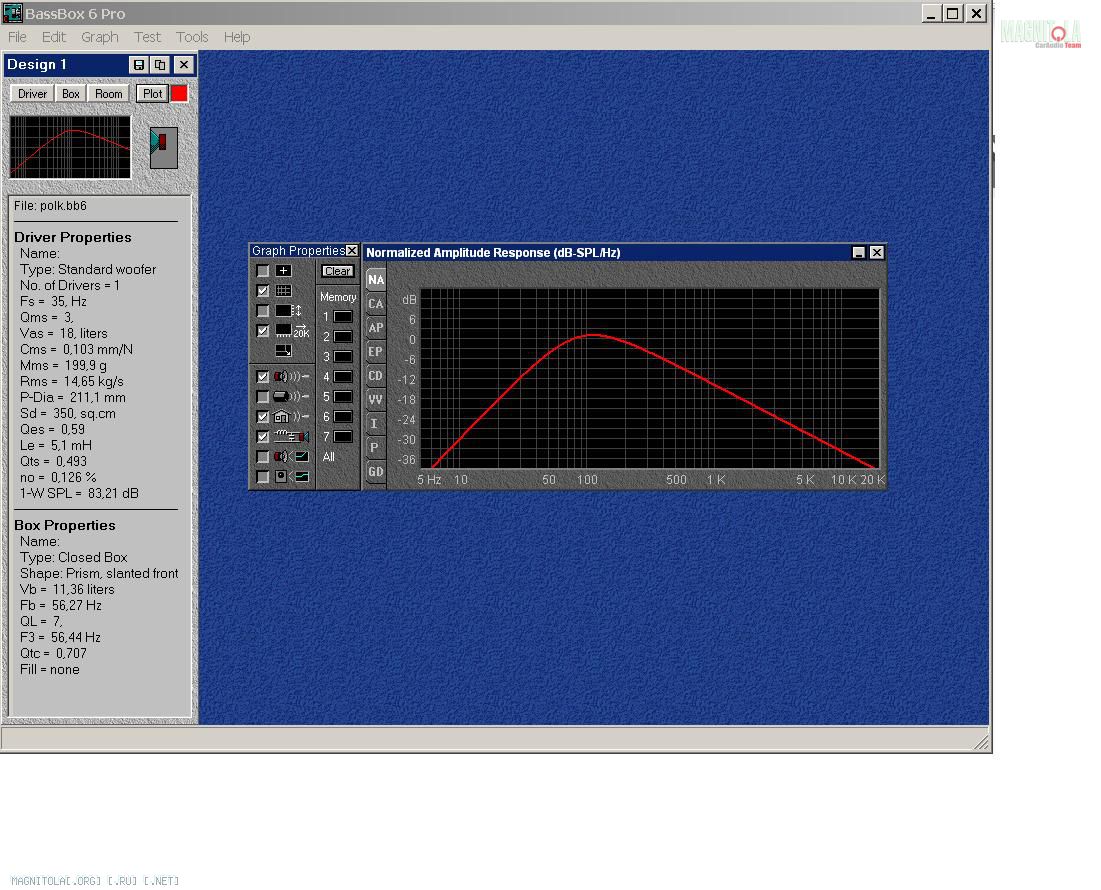This screenshot has width=1101, height=890.
Task: Minimize the Normalized Amplitude Response window
Action: click(858, 253)
